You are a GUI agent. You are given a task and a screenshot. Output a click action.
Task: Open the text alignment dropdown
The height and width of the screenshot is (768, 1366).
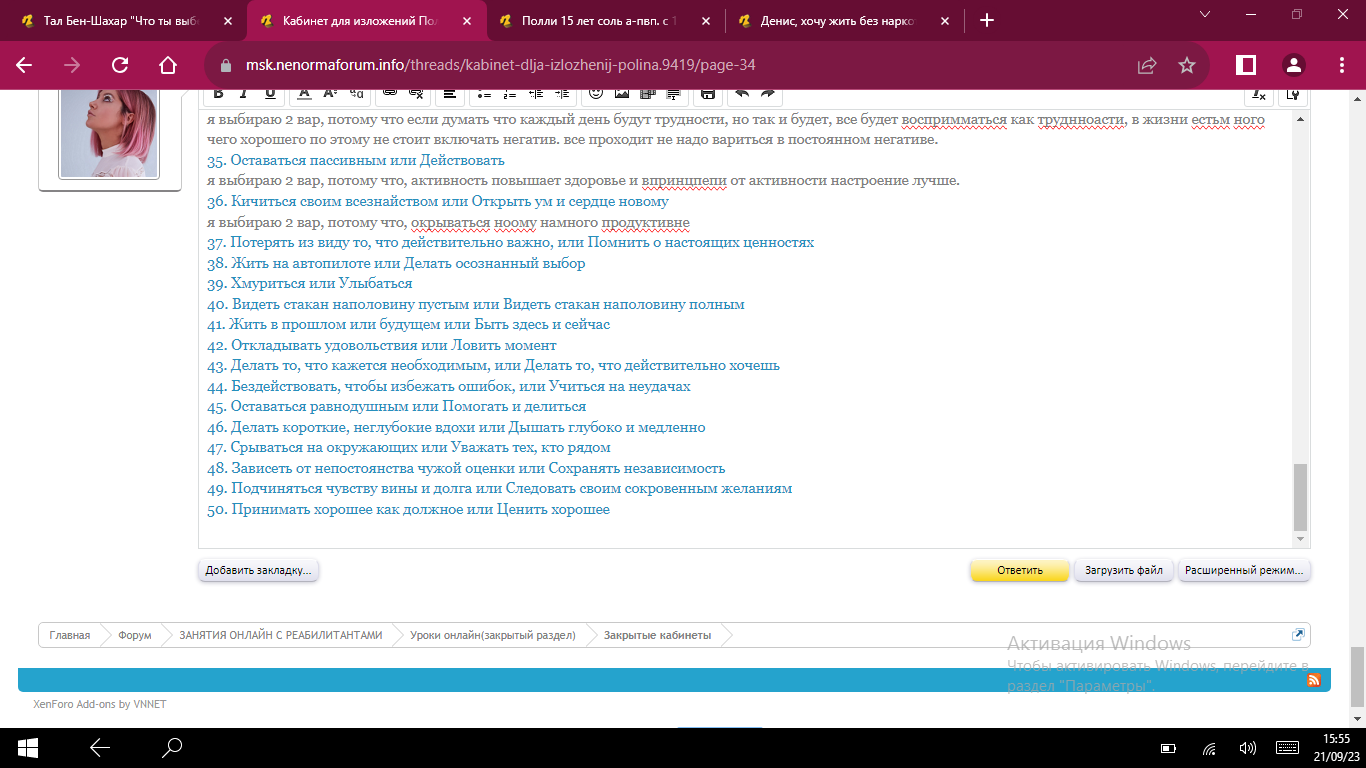tap(450, 93)
